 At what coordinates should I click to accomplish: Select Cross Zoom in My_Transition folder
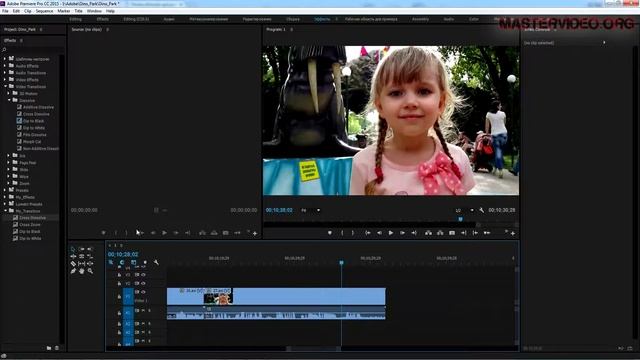coord(30,224)
